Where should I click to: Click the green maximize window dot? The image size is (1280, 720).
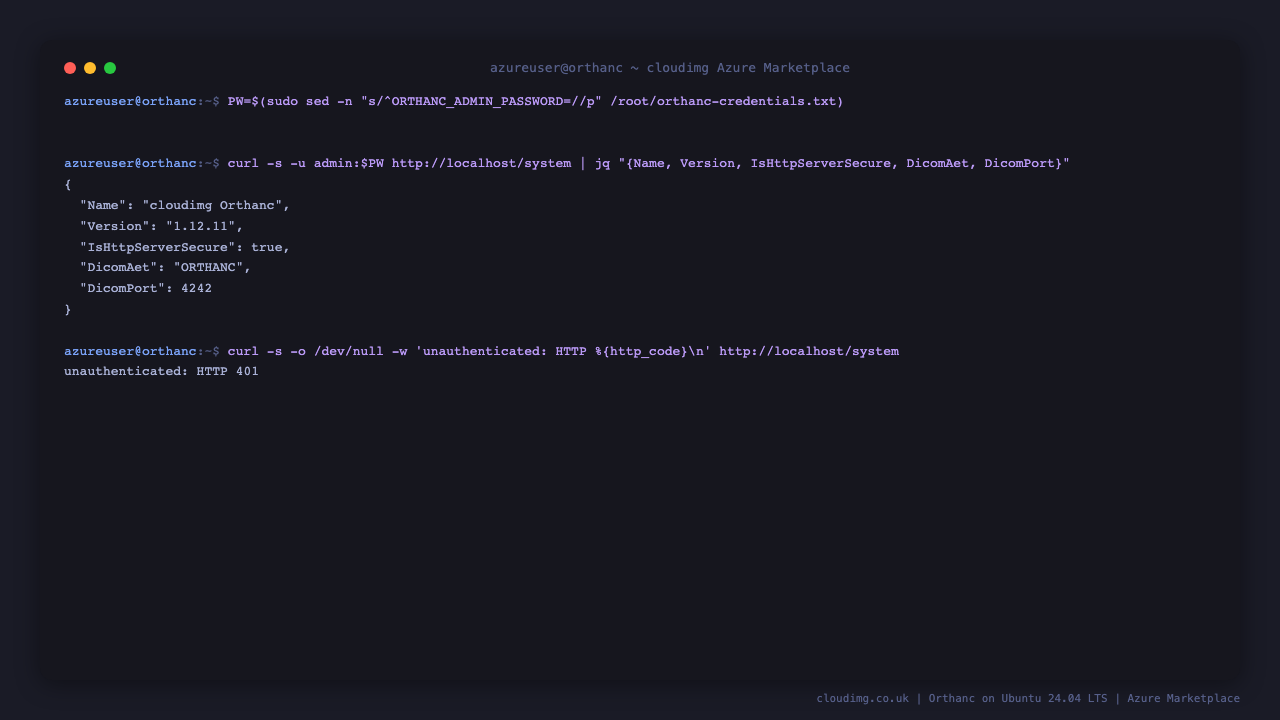tap(110, 68)
